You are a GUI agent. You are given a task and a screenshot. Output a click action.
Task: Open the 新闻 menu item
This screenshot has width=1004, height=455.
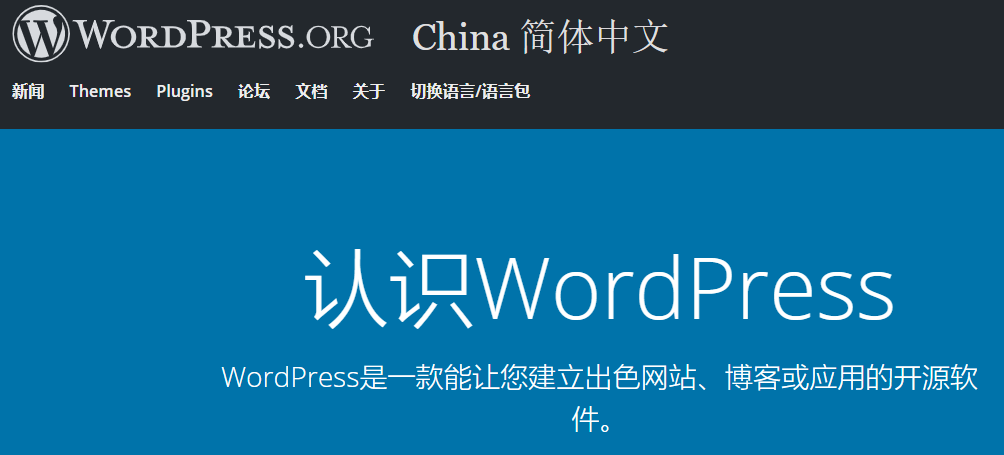click(28, 92)
